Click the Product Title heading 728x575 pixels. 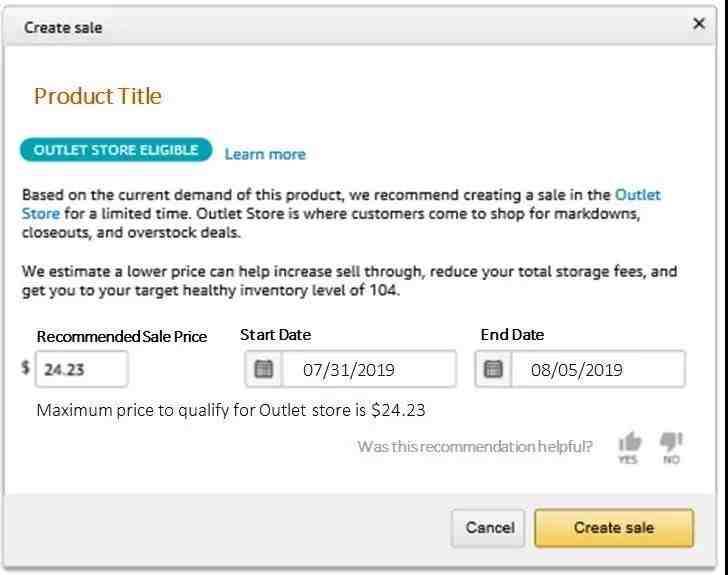click(98, 96)
